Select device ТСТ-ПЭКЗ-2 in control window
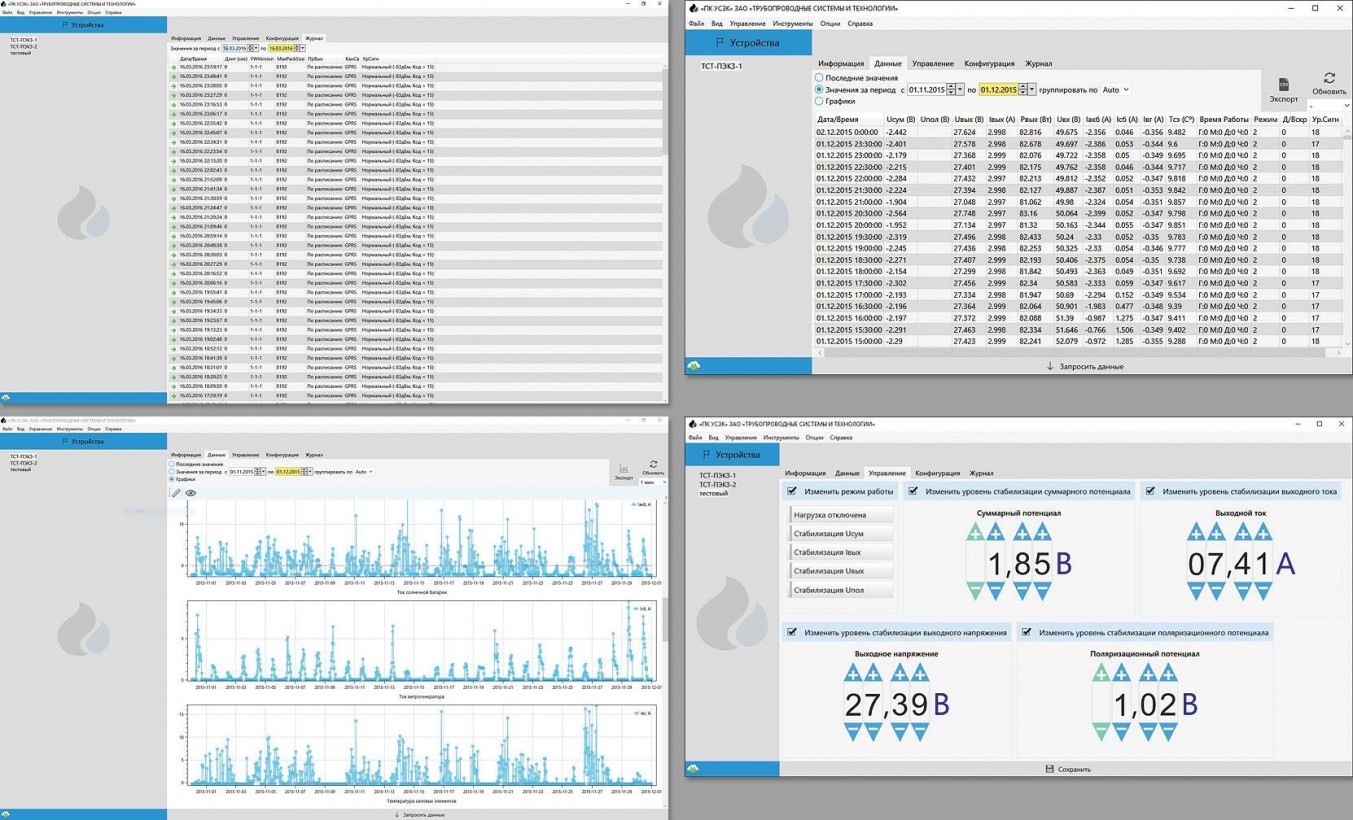1353x820 pixels. [x=717, y=484]
